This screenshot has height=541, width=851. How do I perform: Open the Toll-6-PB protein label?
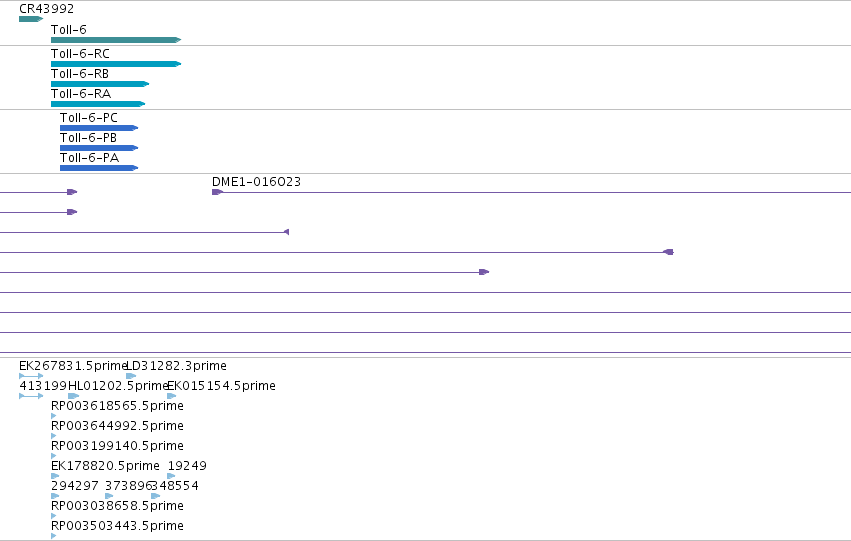point(88,138)
